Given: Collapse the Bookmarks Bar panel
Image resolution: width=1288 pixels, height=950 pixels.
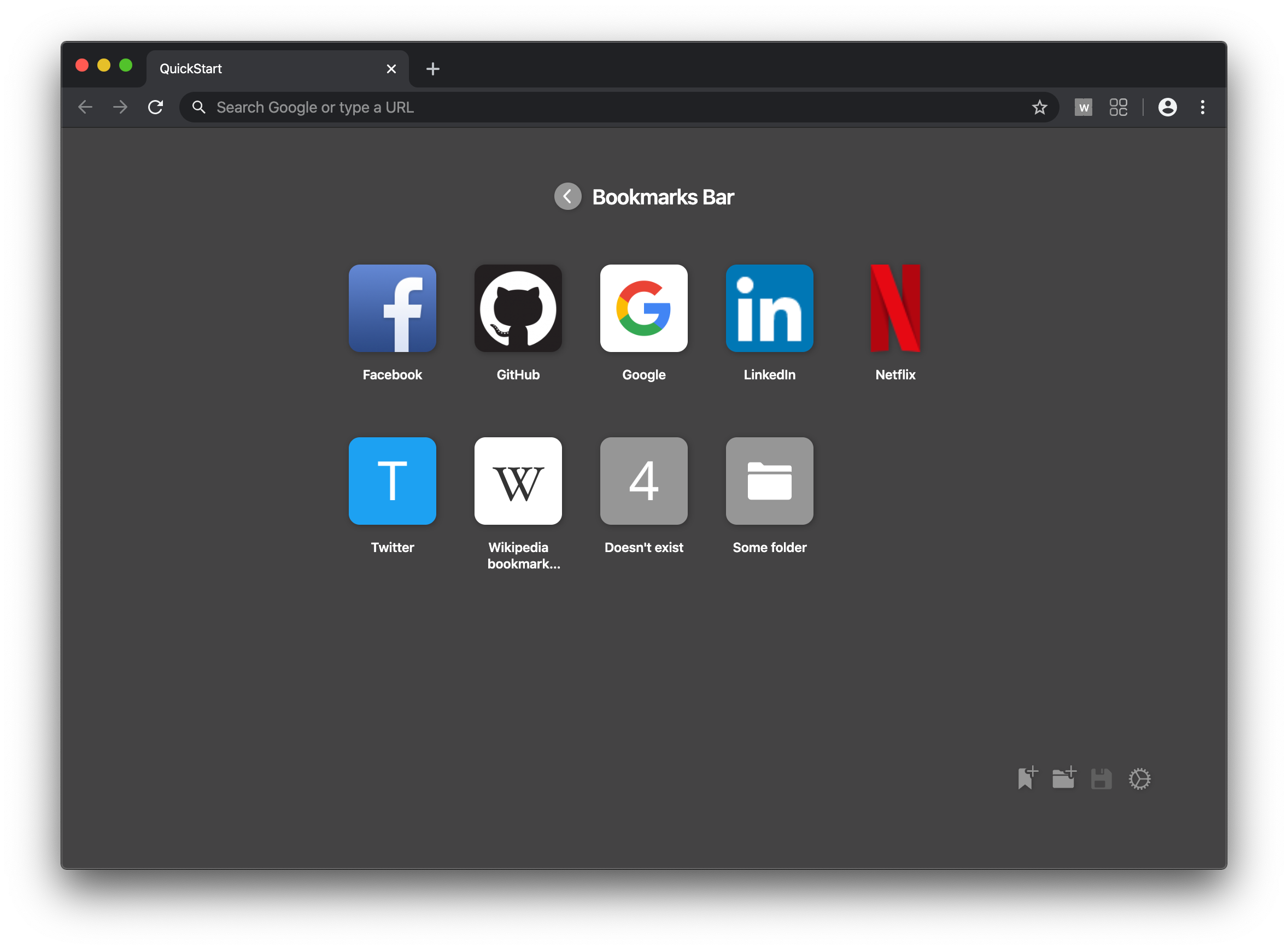Looking at the screenshot, I should (566, 196).
